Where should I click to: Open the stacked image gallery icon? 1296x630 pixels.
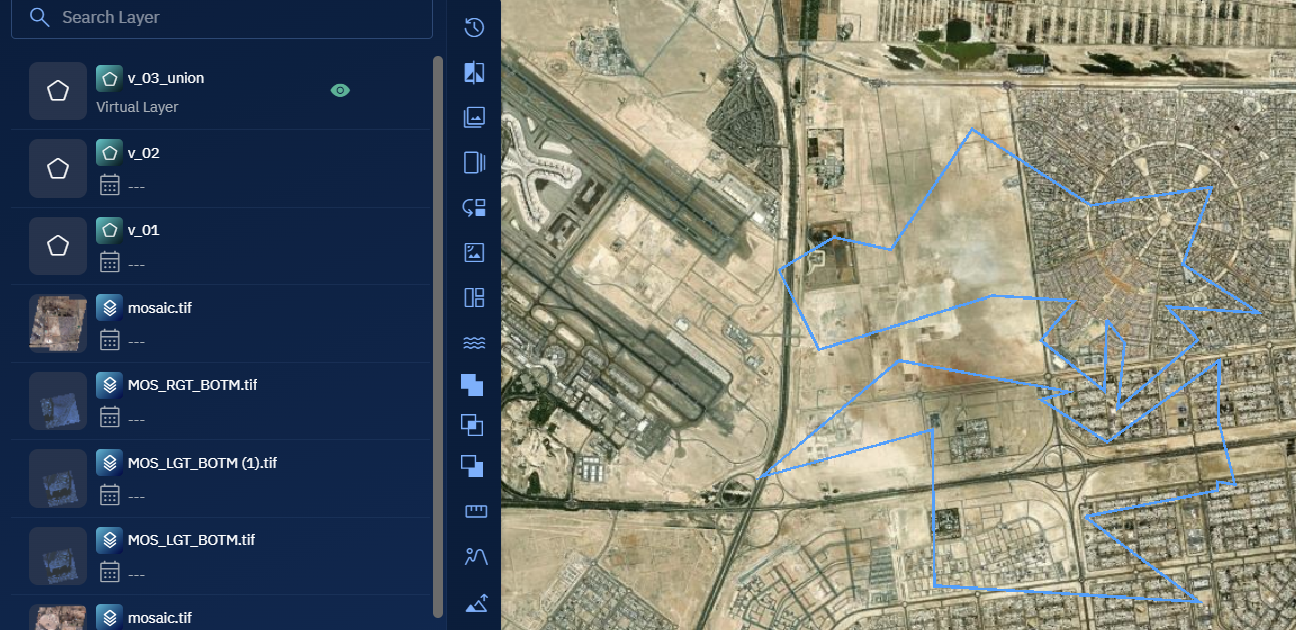[475, 117]
